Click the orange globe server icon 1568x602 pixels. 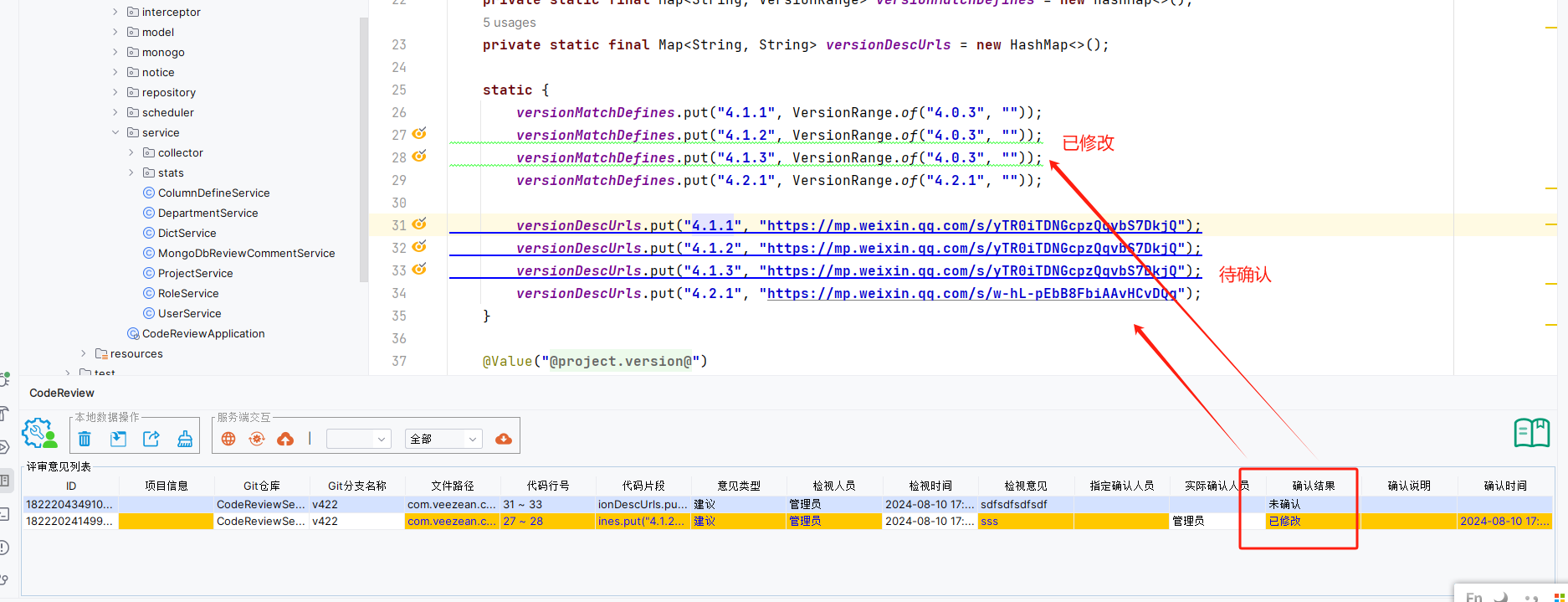(x=228, y=439)
